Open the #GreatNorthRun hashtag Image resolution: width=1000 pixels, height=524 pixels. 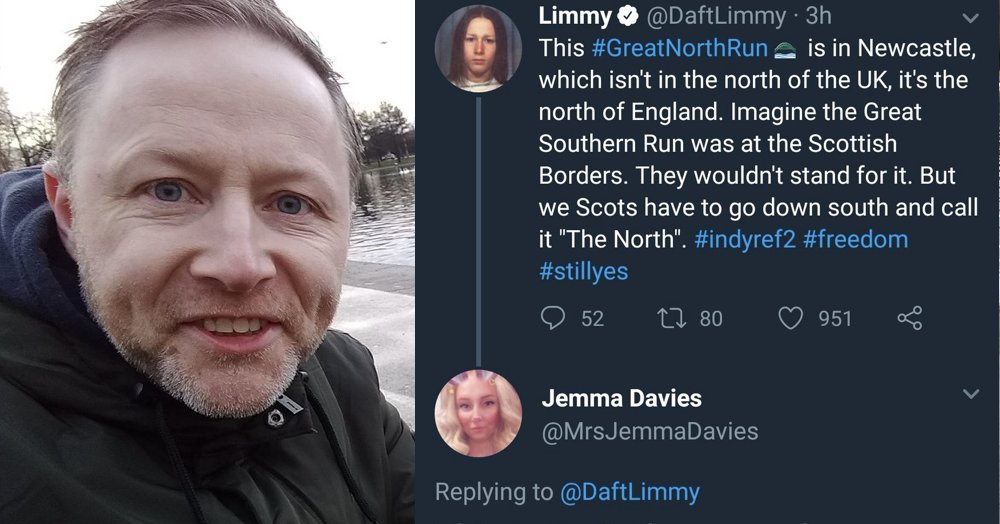680,48
